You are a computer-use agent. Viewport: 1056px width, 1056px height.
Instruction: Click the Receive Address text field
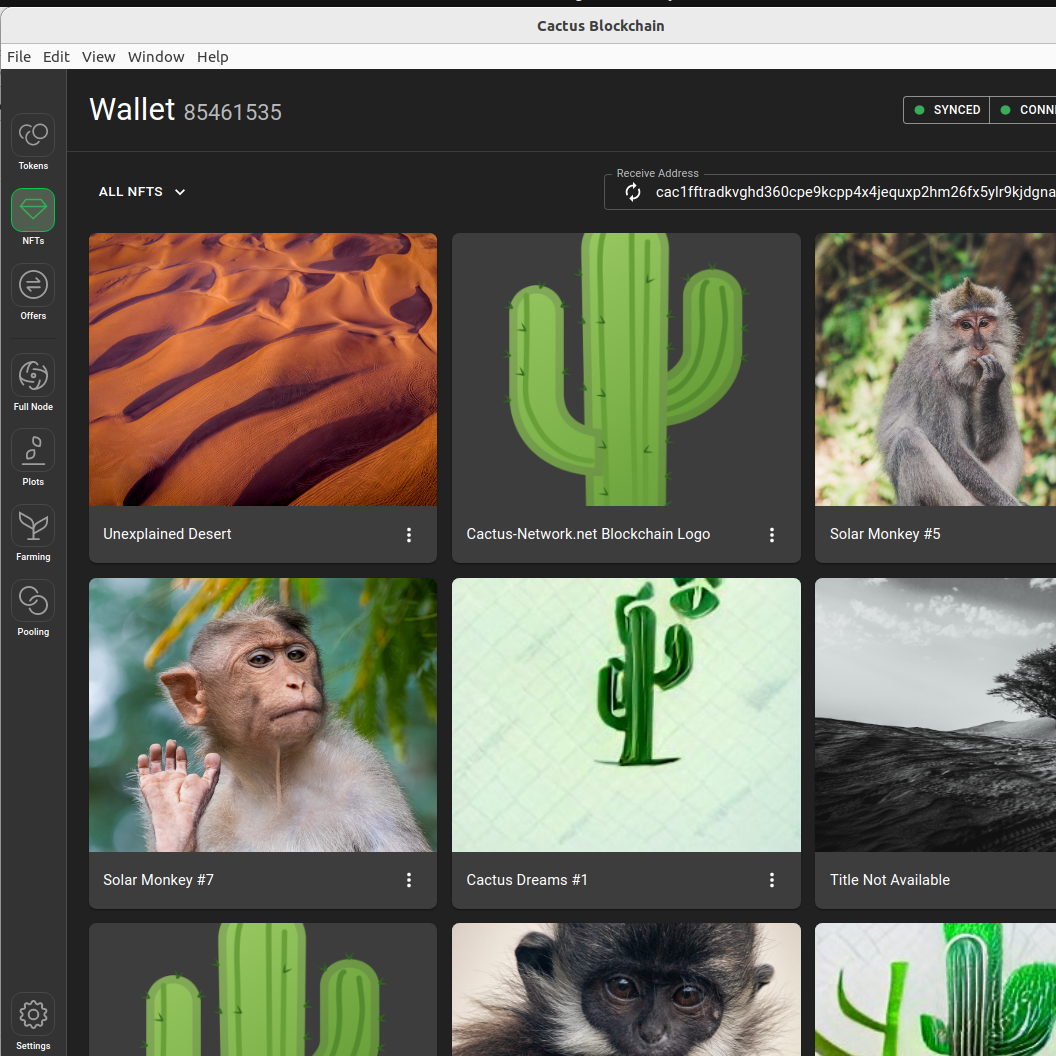[x=830, y=193]
